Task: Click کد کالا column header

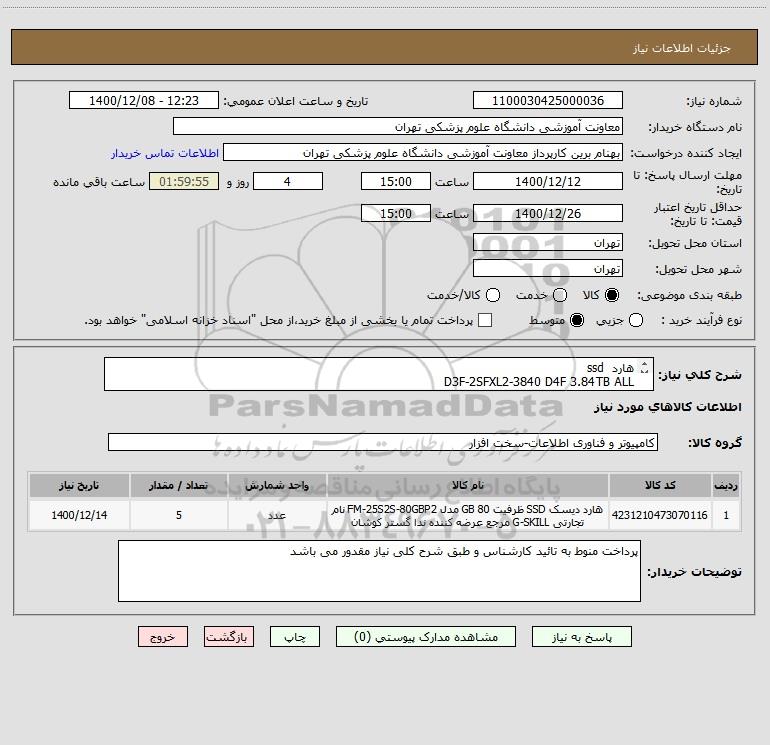Action: click(660, 485)
